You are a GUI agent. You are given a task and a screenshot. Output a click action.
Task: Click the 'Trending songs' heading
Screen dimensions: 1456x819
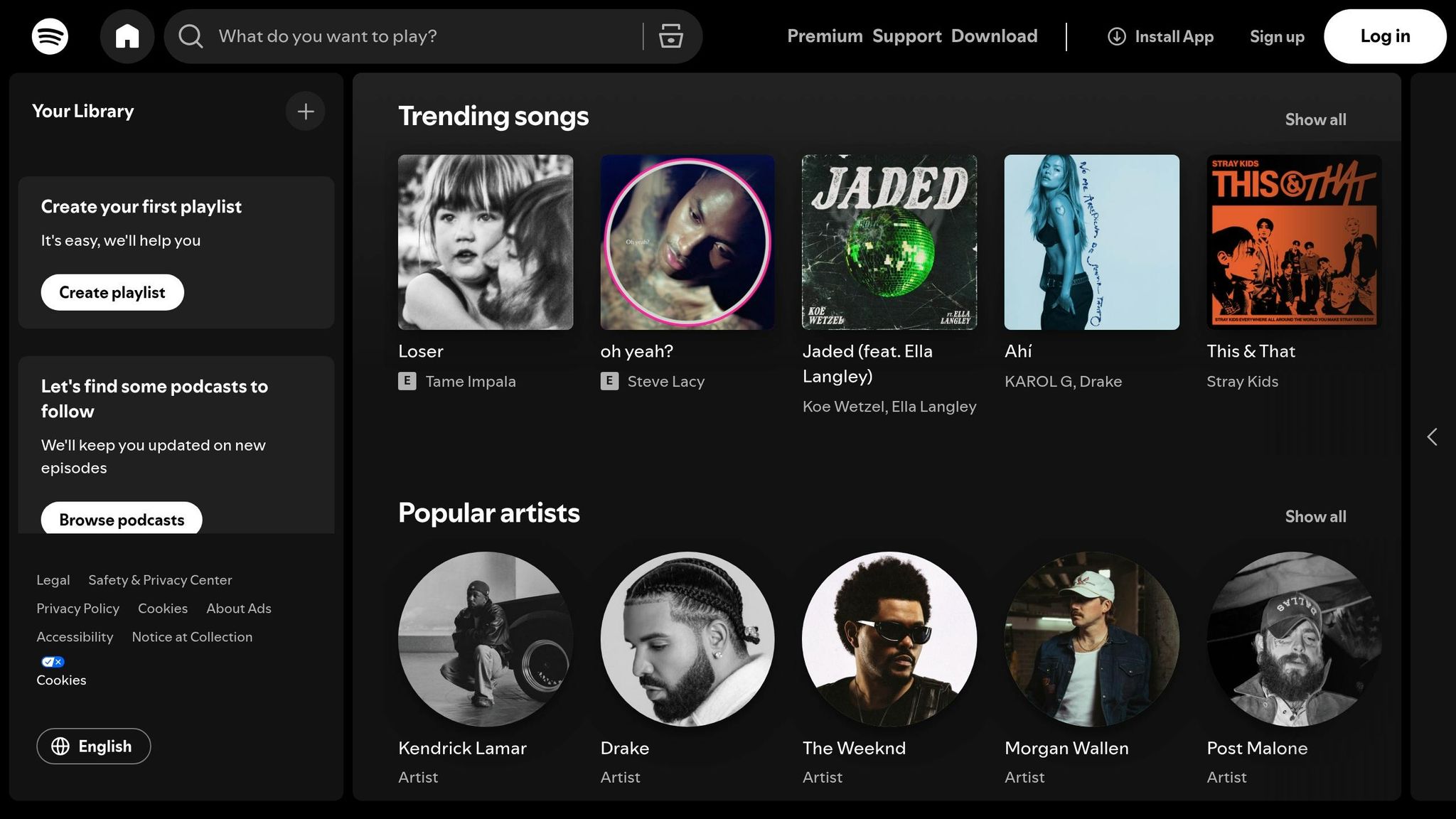point(493,116)
